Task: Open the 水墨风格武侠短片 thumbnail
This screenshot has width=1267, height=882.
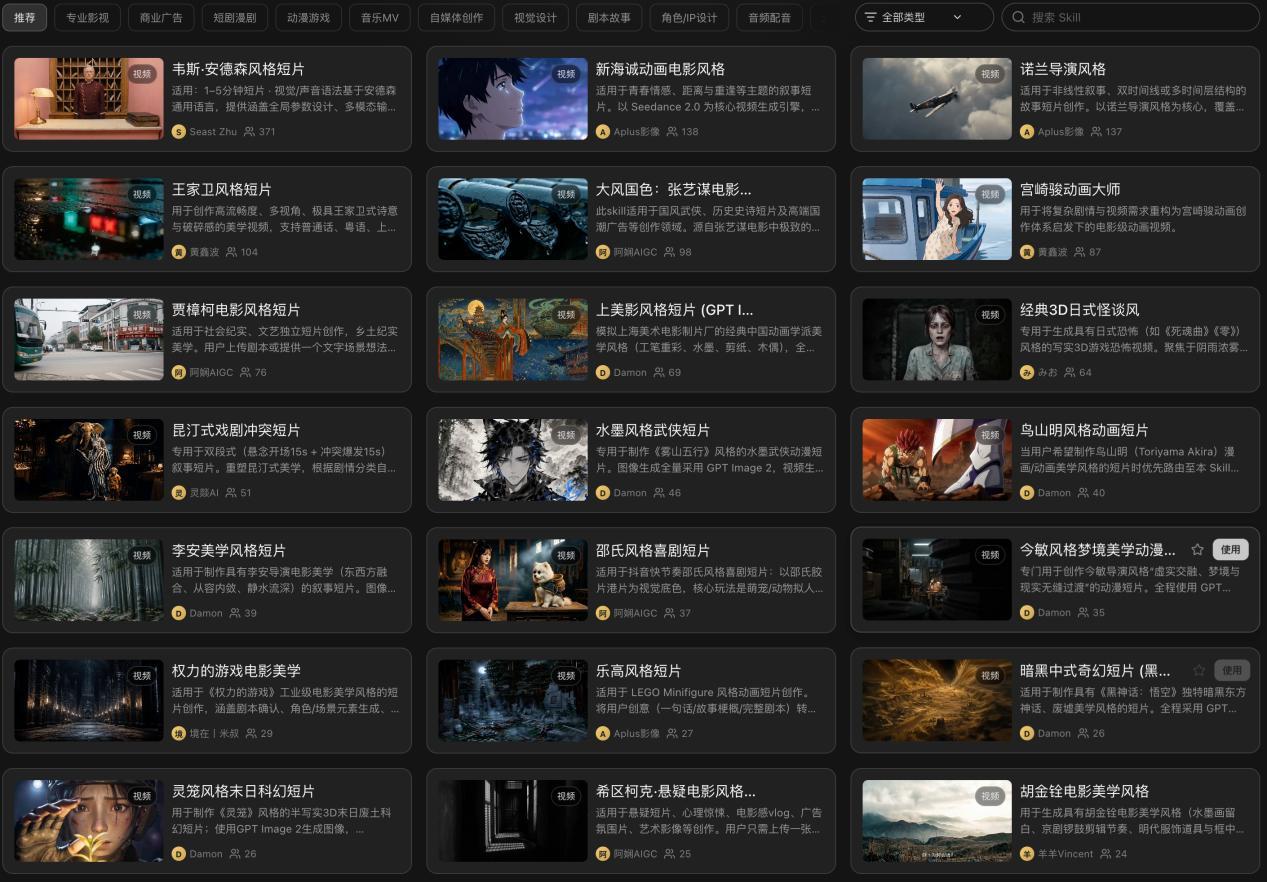Action: [513, 460]
